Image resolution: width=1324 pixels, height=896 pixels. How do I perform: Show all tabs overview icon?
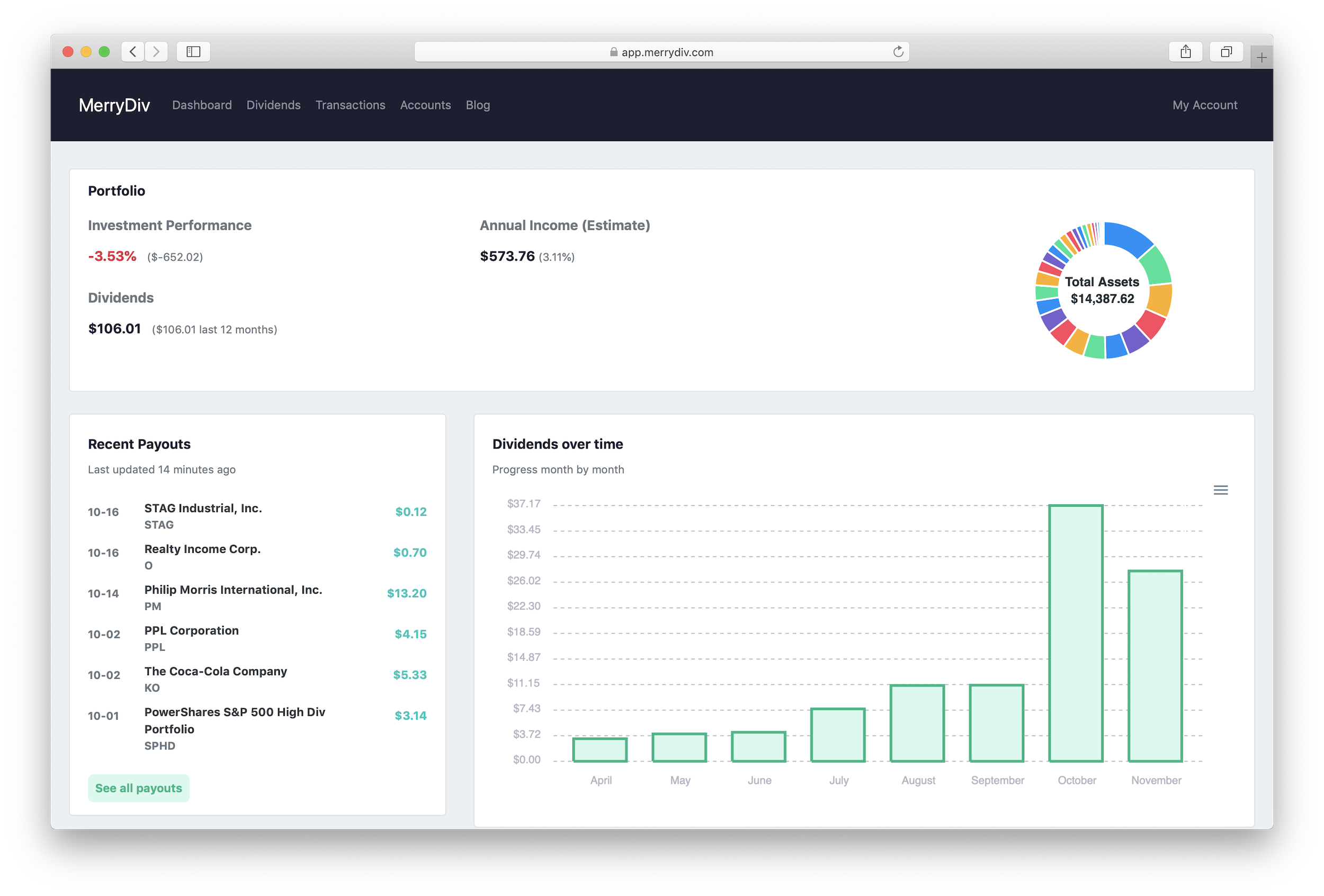1226,52
